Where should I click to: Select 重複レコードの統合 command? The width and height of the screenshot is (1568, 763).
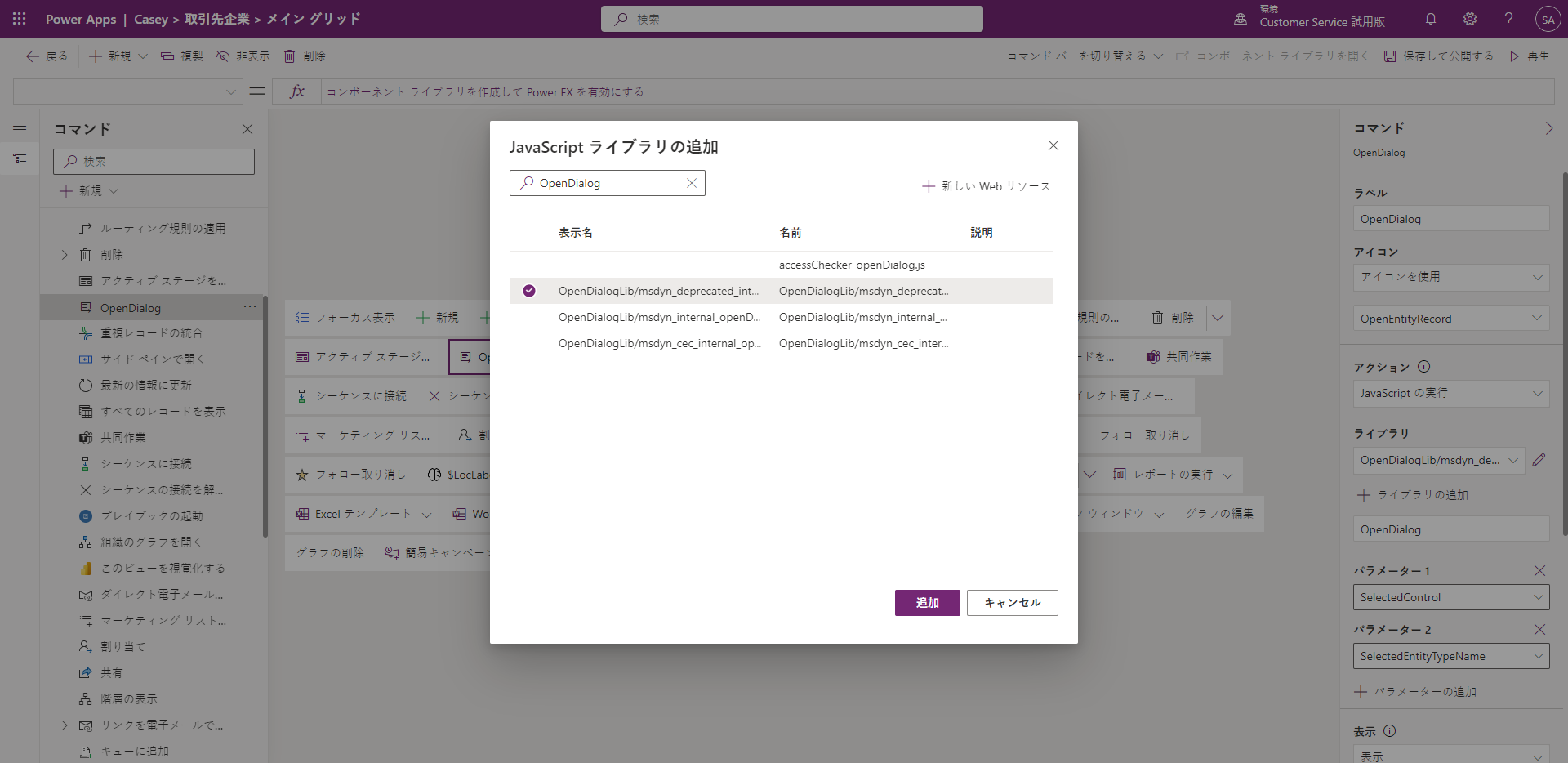pos(154,333)
